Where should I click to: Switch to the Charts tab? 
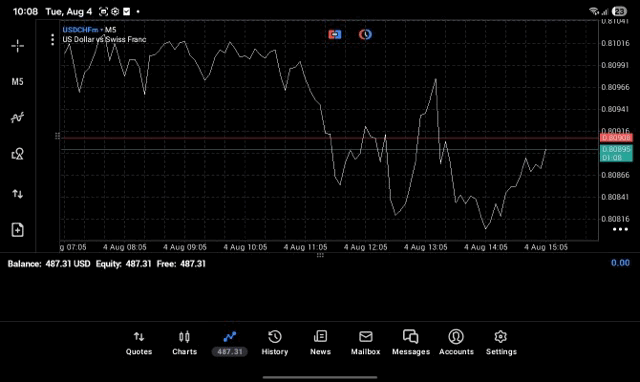click(184, 343)
